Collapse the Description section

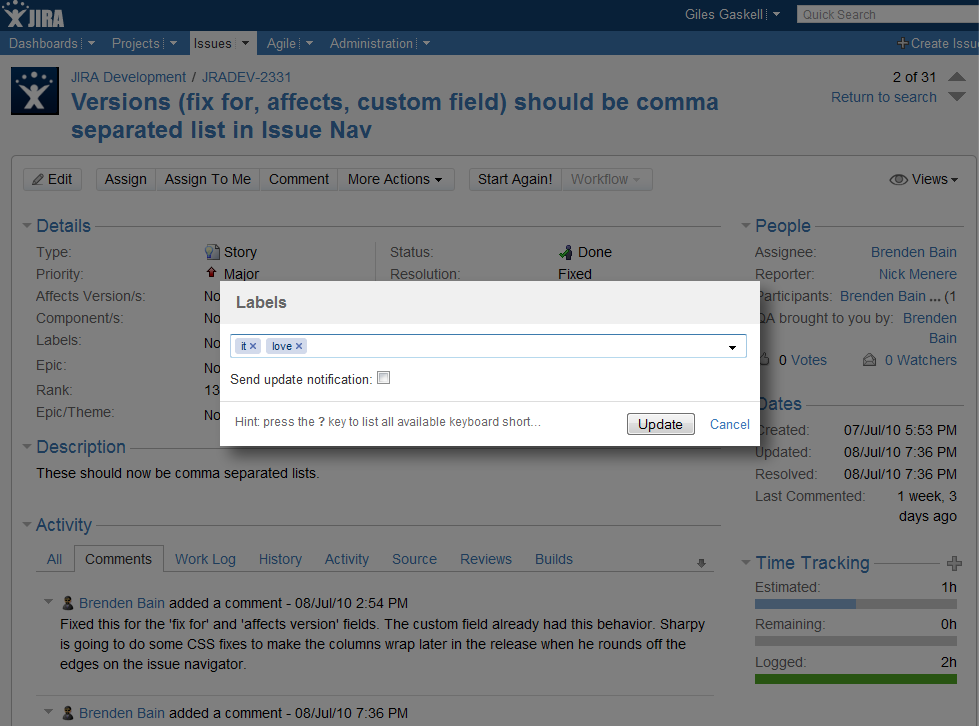27,446
